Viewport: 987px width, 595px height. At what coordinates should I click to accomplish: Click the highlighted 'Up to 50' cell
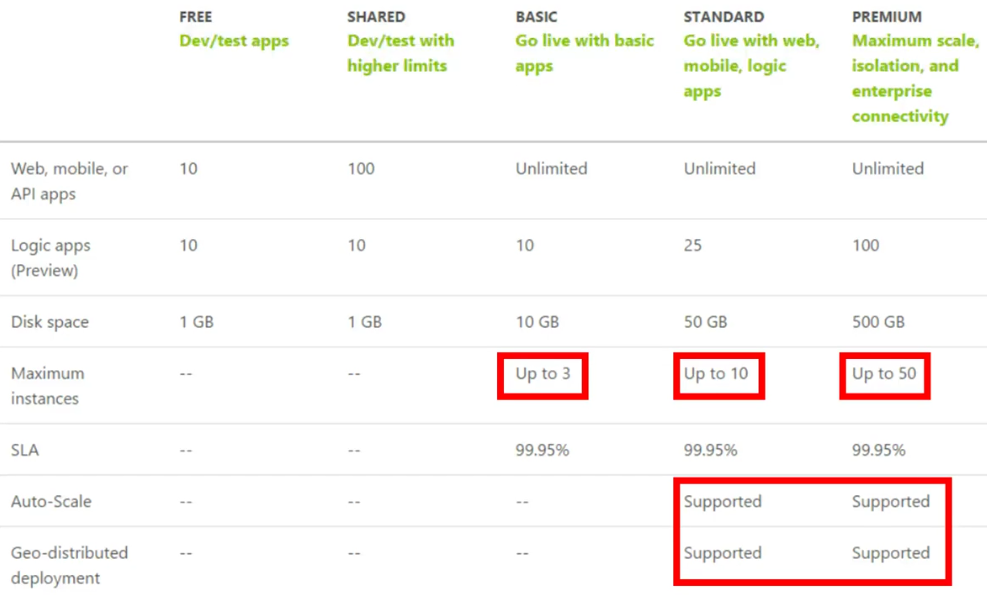click(x=884, y=375)
